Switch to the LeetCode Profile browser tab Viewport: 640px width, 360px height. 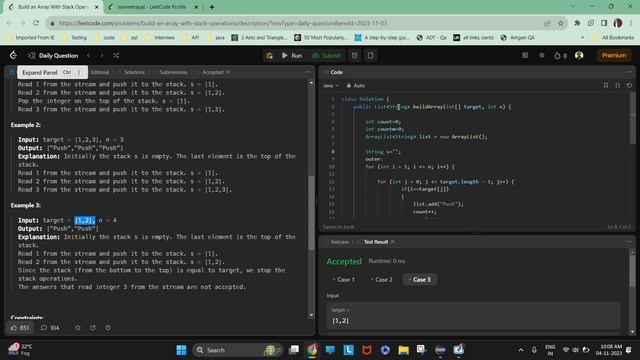[x=151, y=7]
